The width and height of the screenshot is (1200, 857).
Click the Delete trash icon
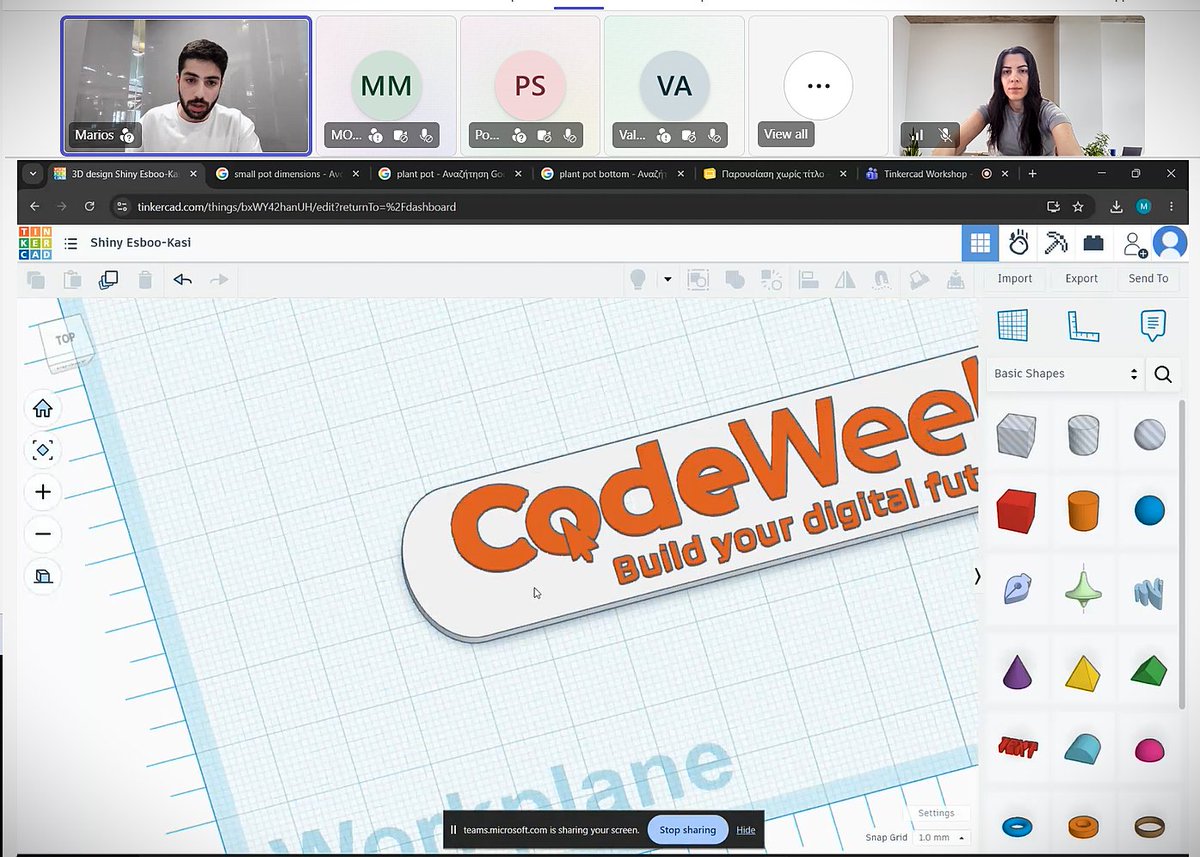(145, 280)
